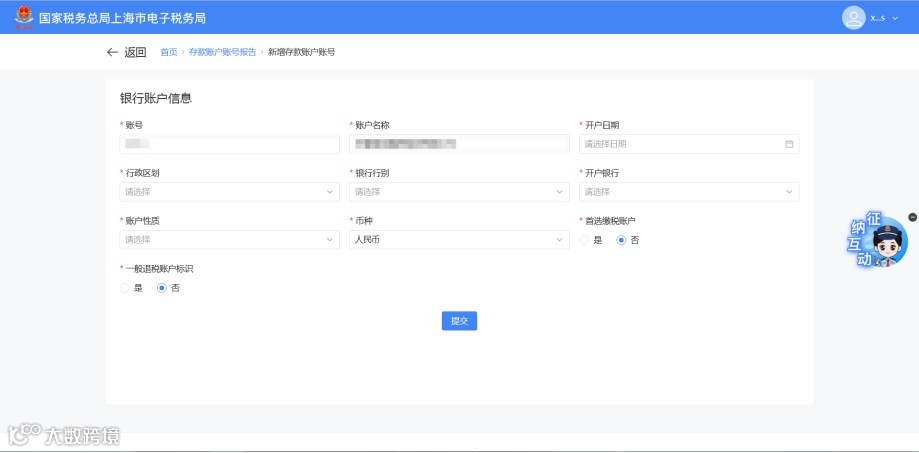Focus the 账户名称 input field
The image size is (919, 453).
click(x=460, y=144)
